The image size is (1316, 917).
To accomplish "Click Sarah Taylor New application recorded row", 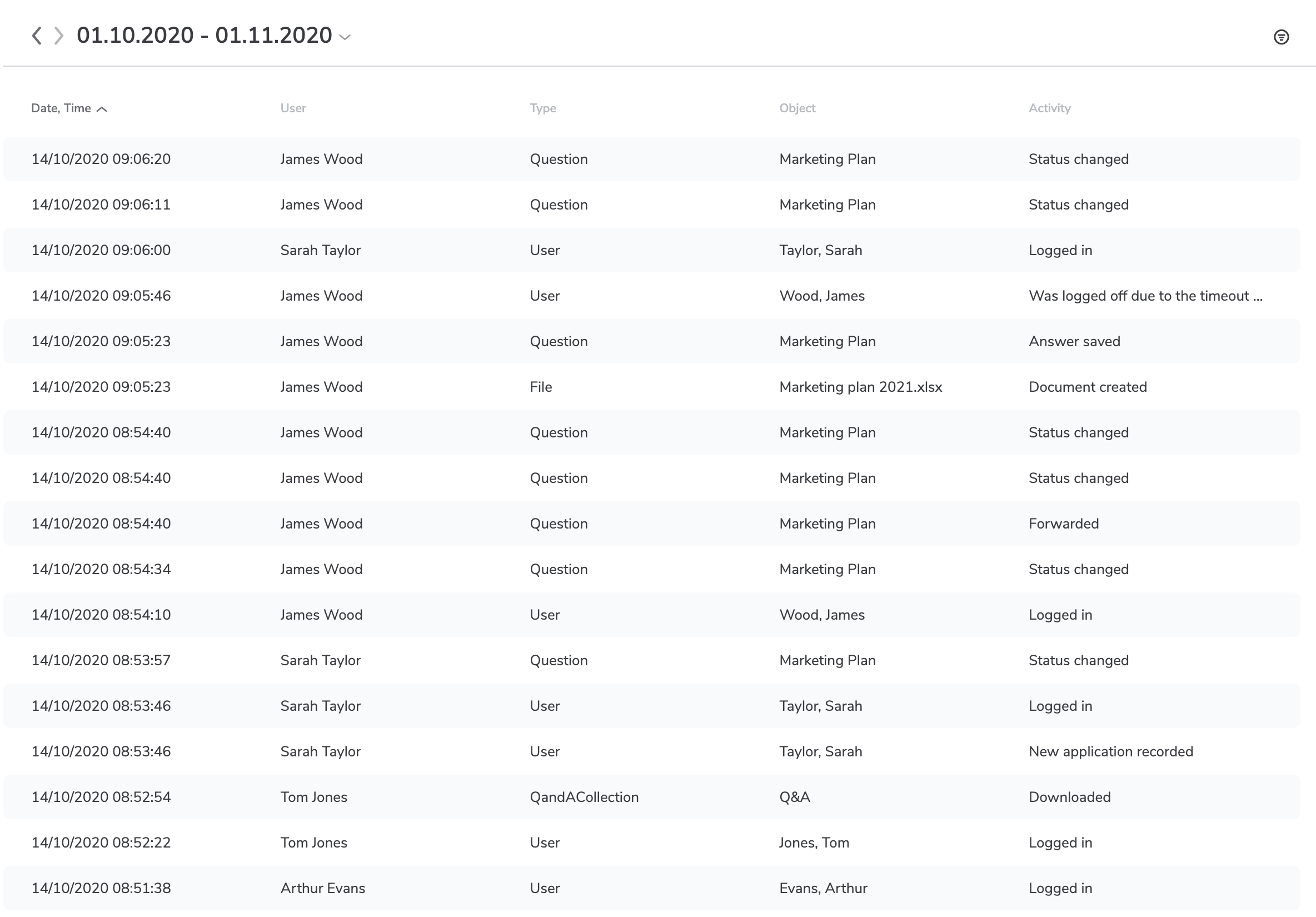I will tap(658, 751).
